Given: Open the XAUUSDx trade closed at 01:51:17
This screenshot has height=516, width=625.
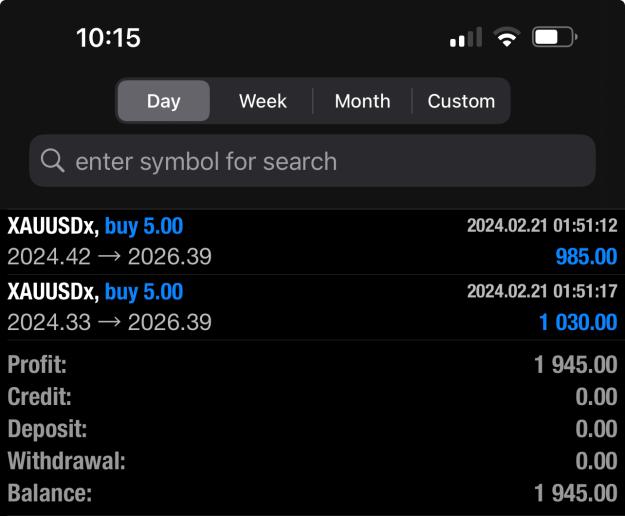Looking at the screenshot, I should tap(312, 307).
